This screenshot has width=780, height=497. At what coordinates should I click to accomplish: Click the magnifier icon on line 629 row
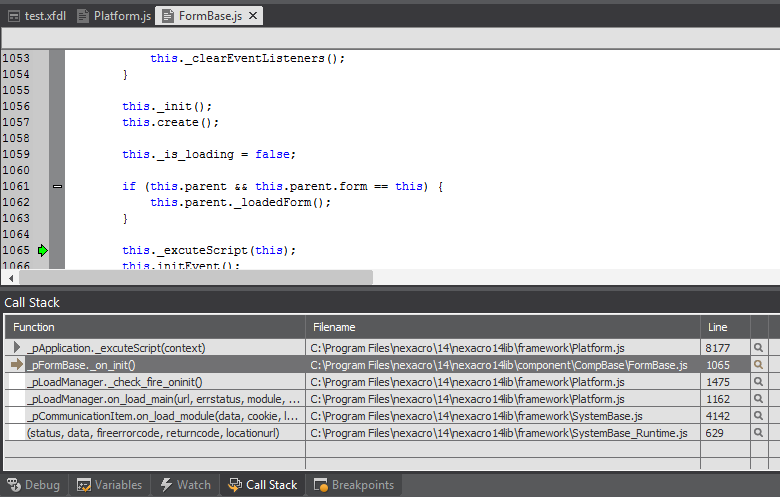[x=758, y=433]
